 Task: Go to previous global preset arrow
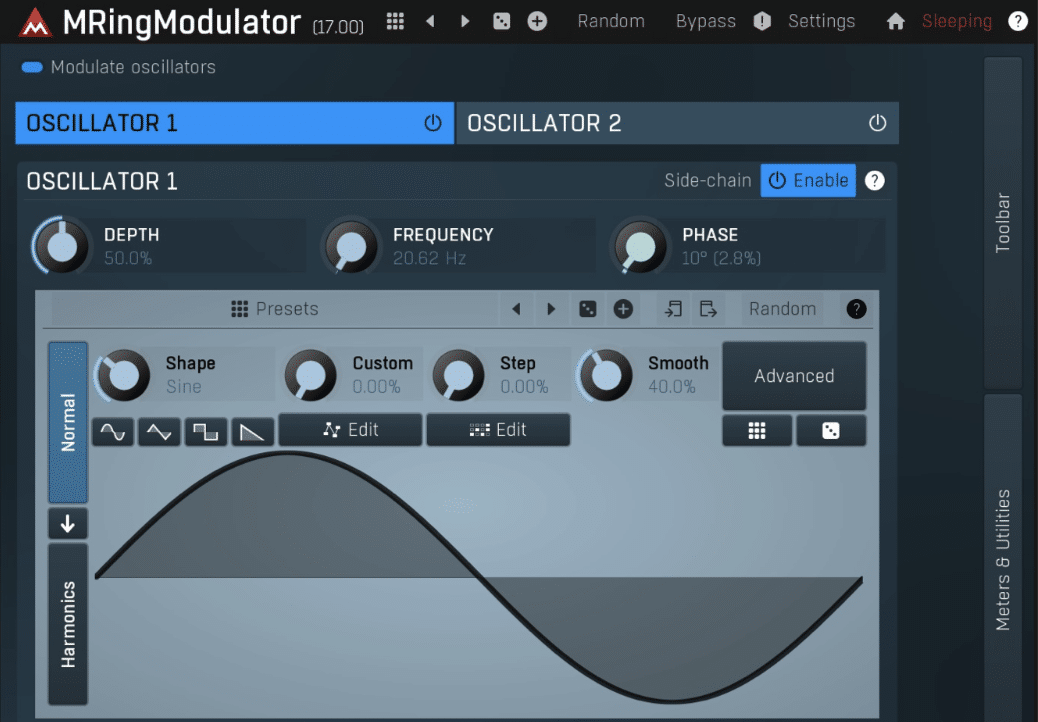[430, 21]
